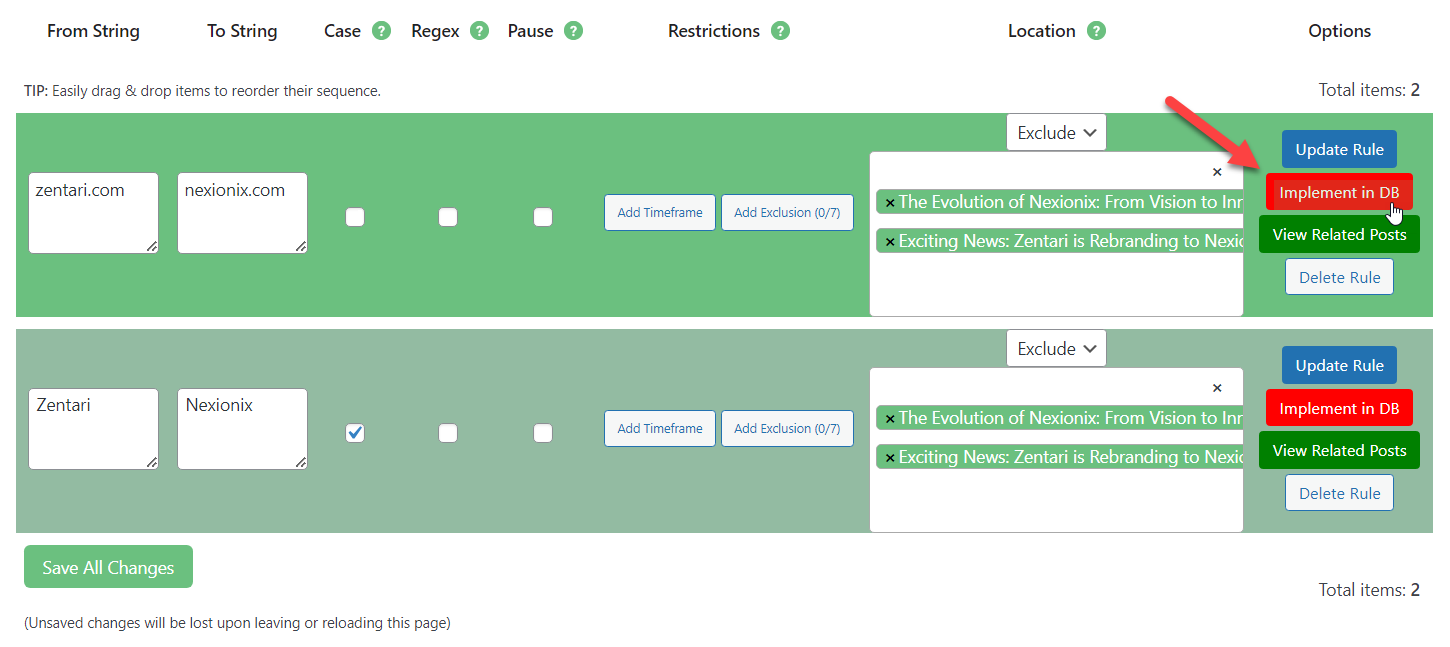Image resolution: width=1450 pixels, height=647 pixels.
Task: Focus the 'nexionix.com' To String field
Action: [x=242, y=213]
